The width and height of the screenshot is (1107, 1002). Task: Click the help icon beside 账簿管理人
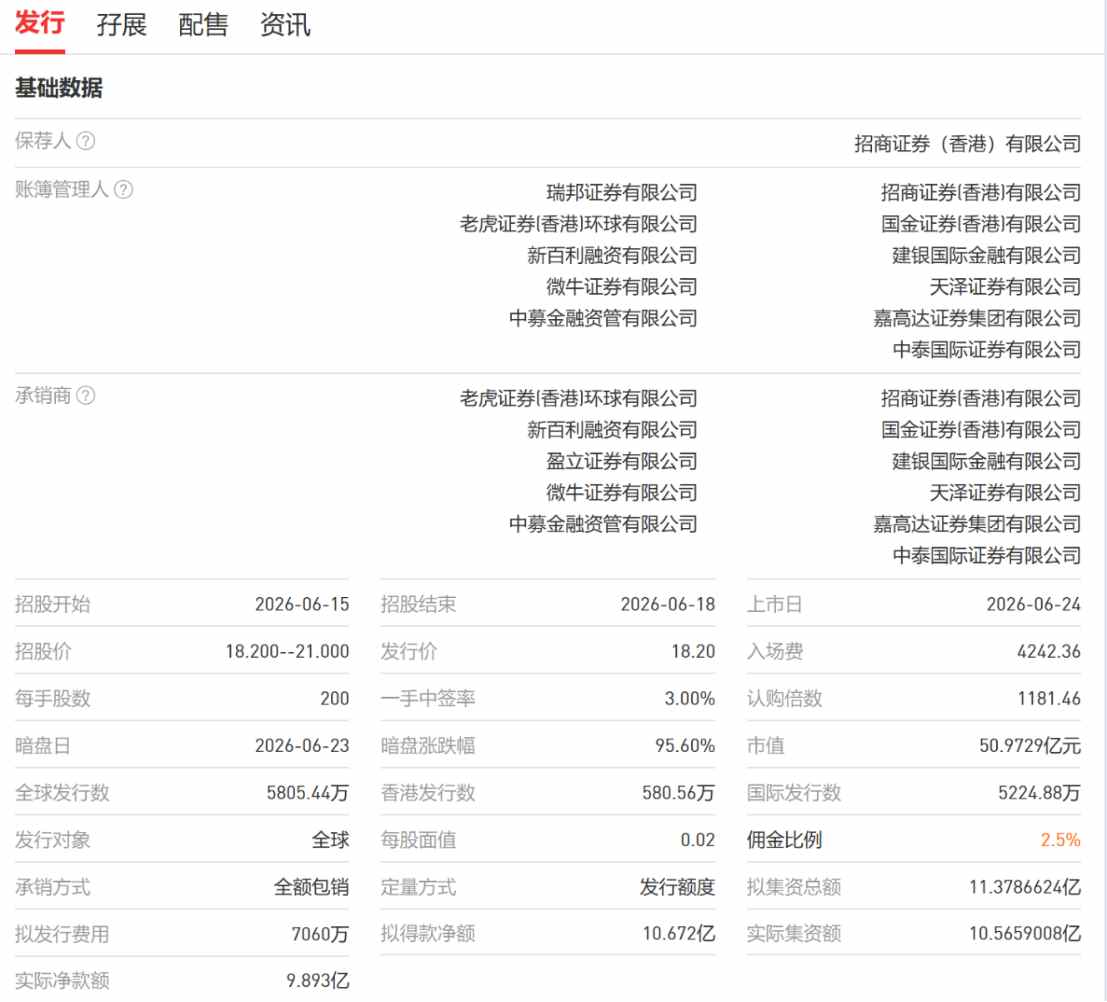[x=124, y=189]
